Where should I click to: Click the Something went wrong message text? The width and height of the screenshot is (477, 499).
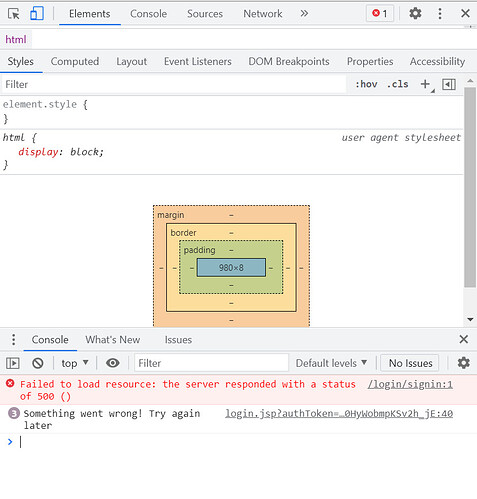click(x=112, y=419)
